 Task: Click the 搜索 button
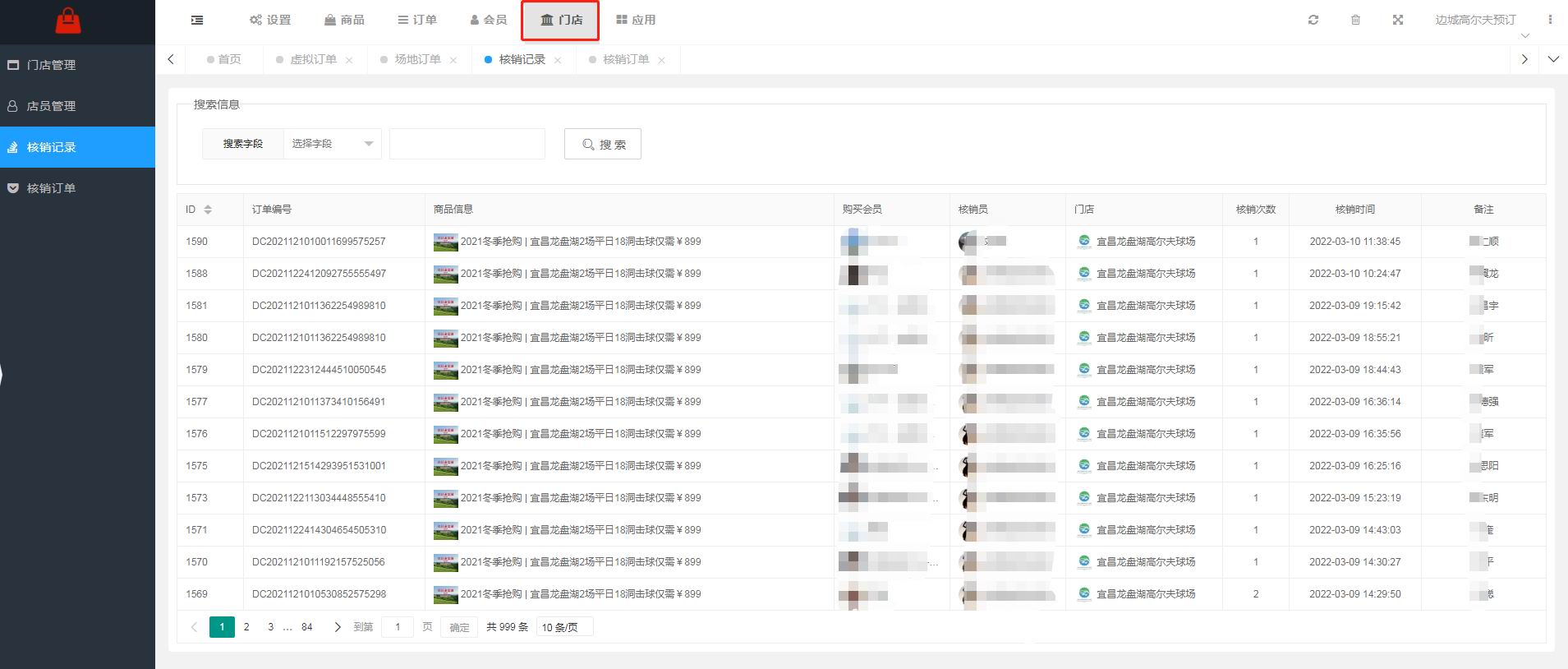point(603,144)
